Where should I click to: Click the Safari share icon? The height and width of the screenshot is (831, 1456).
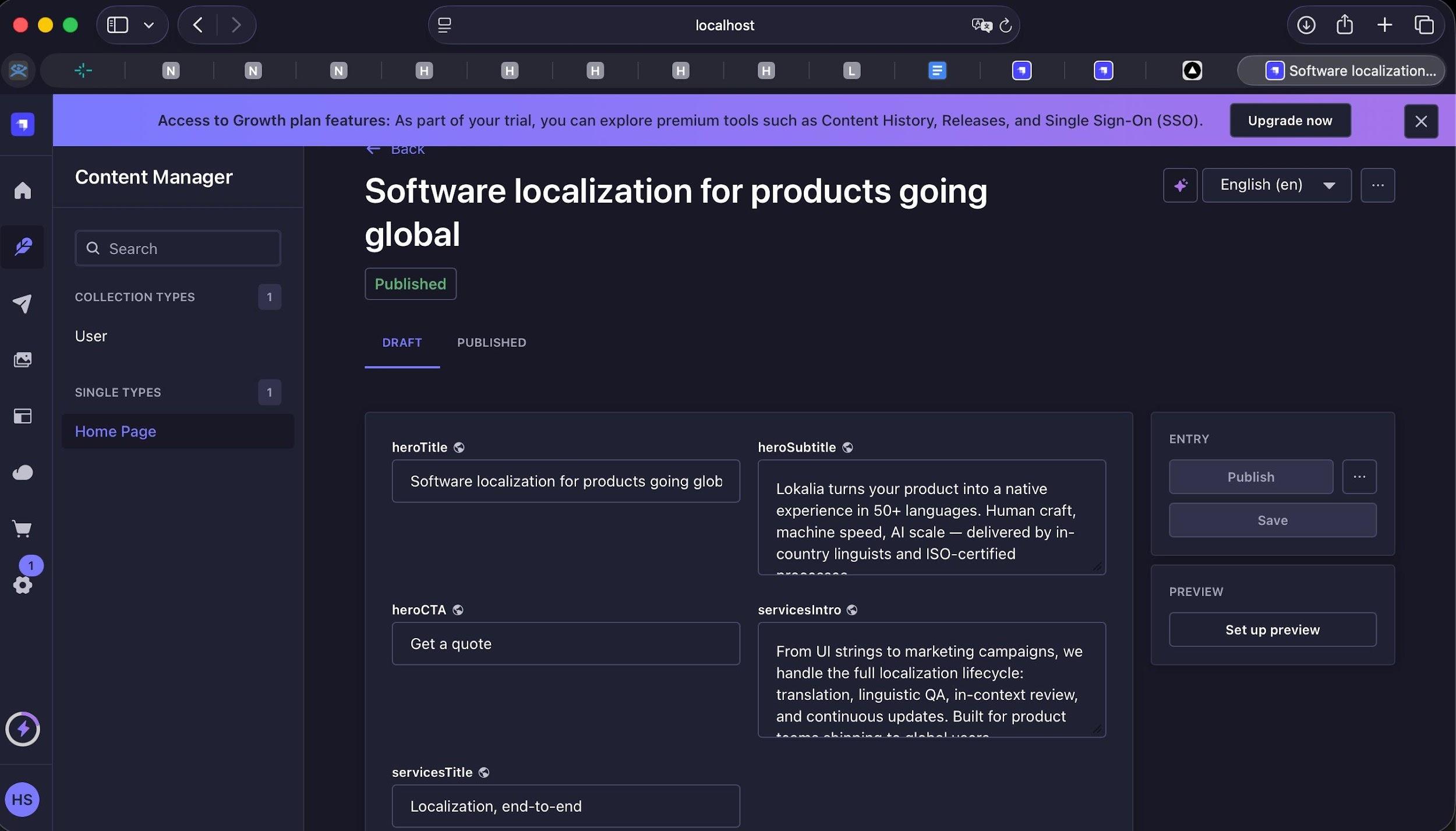1344,25
